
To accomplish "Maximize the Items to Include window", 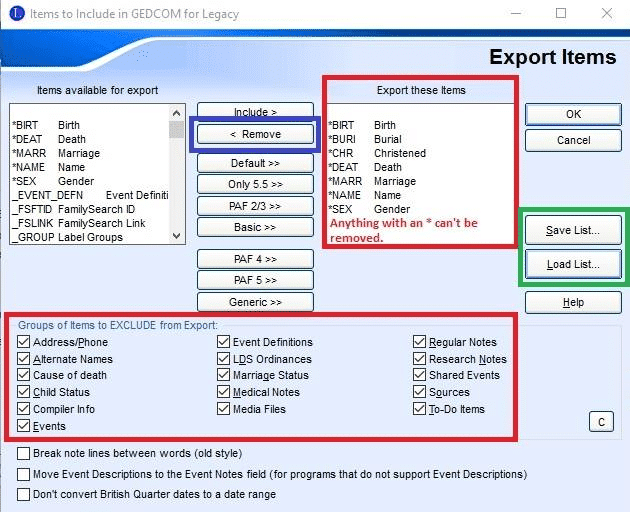I will [x=561, y=13].
